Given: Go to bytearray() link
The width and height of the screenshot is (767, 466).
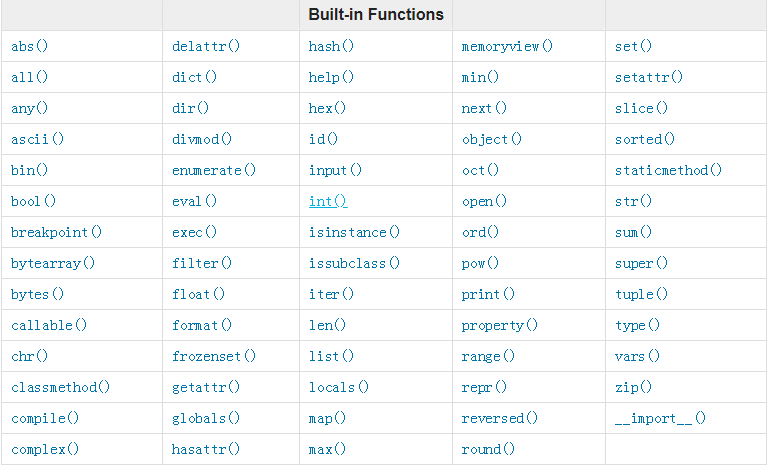Looking at the screenshot, I should click(53, 263).
